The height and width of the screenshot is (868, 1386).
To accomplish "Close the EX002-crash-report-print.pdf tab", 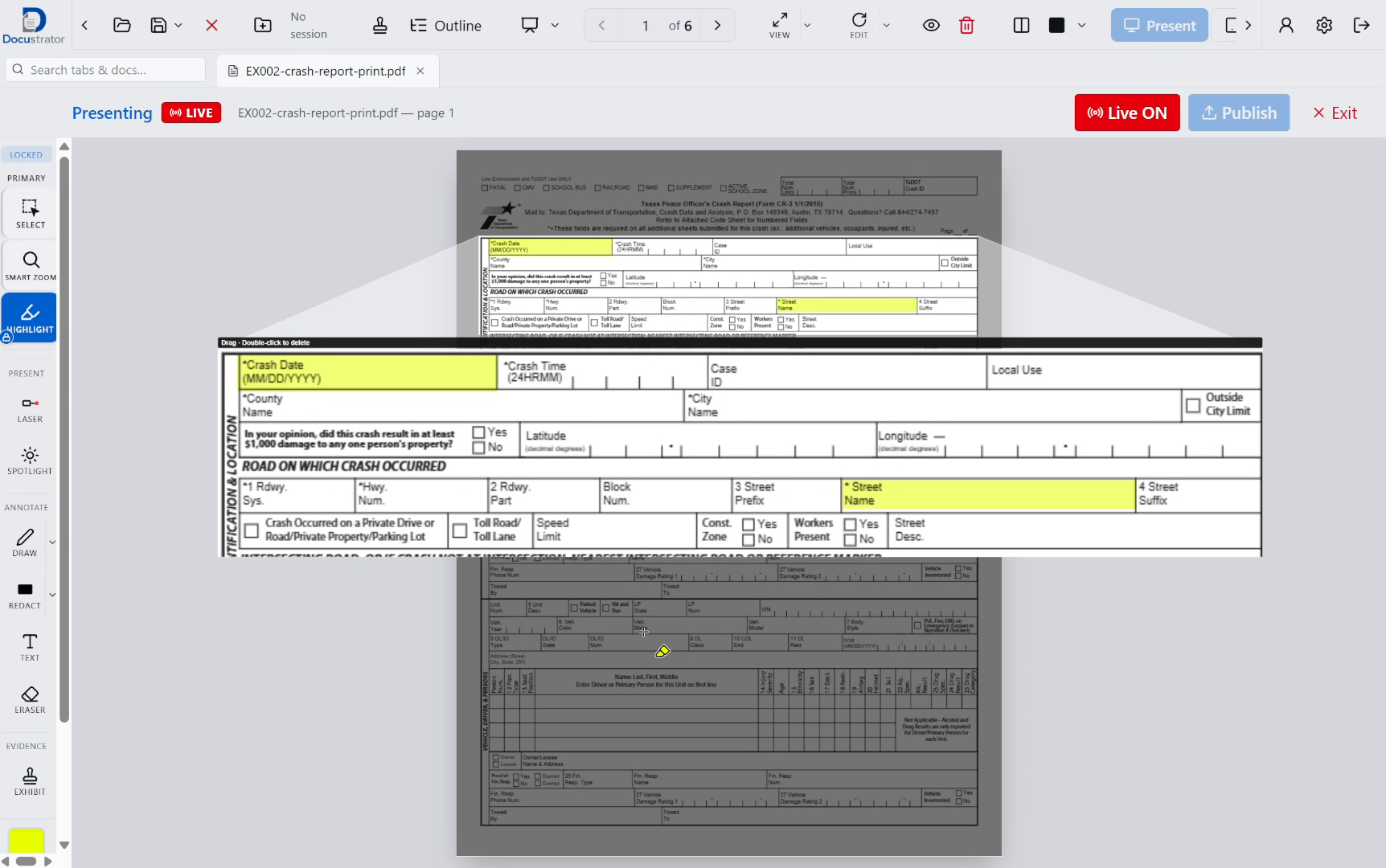I will [420, 71].
